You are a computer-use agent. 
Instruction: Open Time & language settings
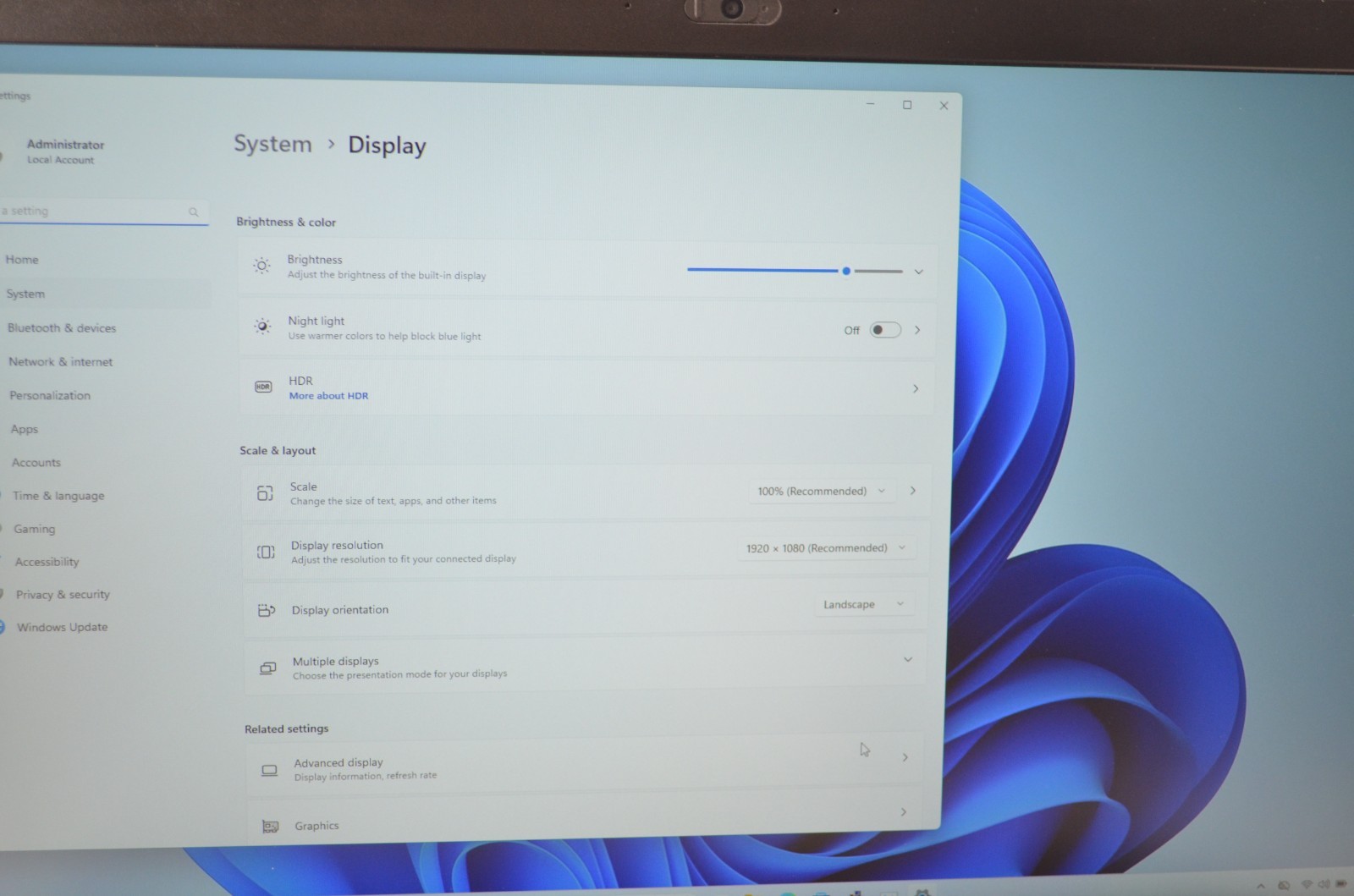point(58,496)
